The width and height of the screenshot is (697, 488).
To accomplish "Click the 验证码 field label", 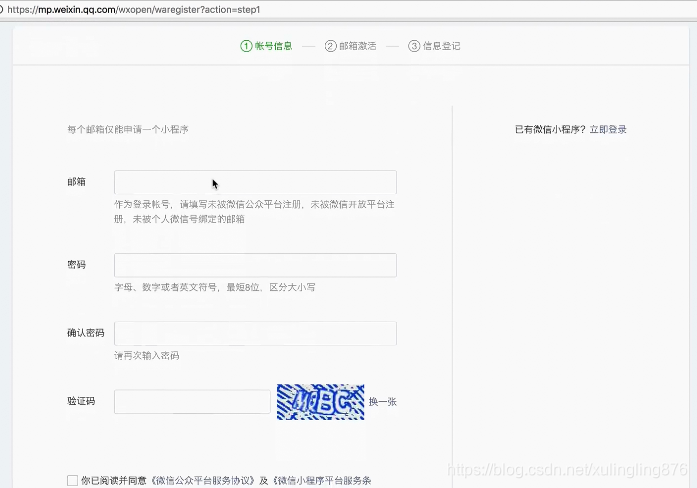I will [81, 401].
